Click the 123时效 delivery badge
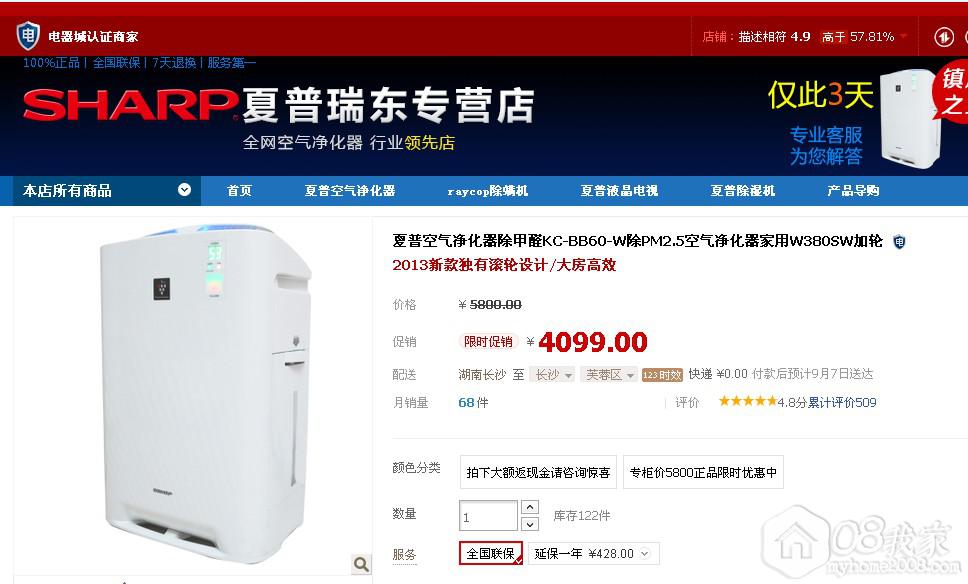 click(x=662, y=375)
